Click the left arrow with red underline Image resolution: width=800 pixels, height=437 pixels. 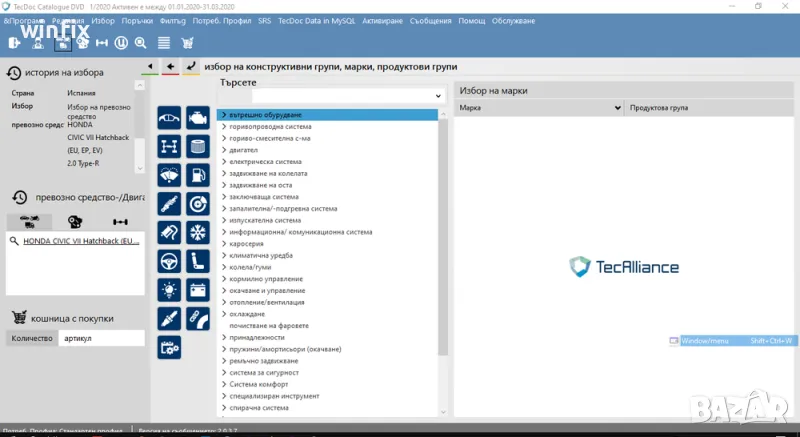[170, 67]
